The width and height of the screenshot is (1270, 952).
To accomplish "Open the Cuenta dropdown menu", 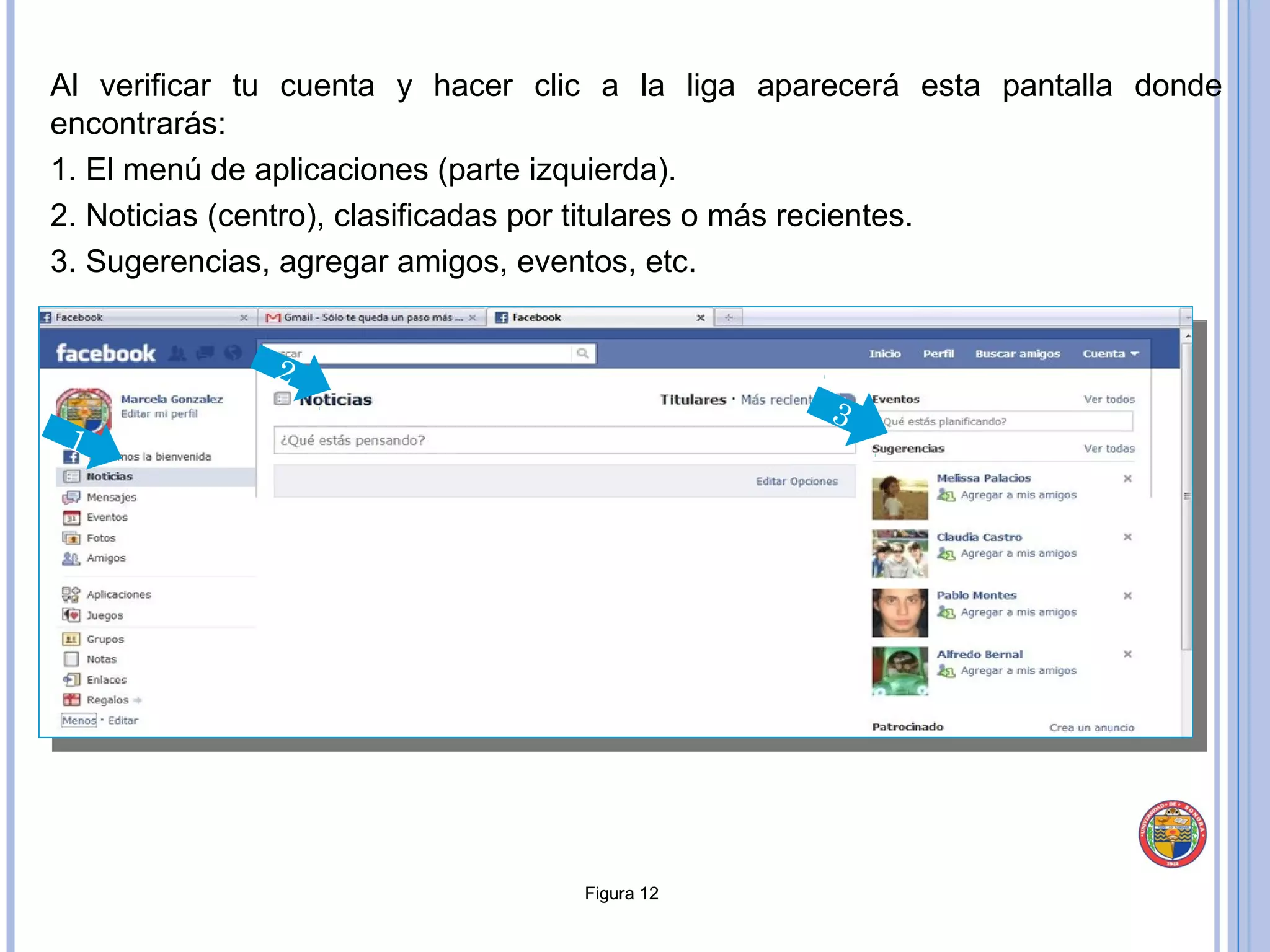I will tap(1111, 353).
